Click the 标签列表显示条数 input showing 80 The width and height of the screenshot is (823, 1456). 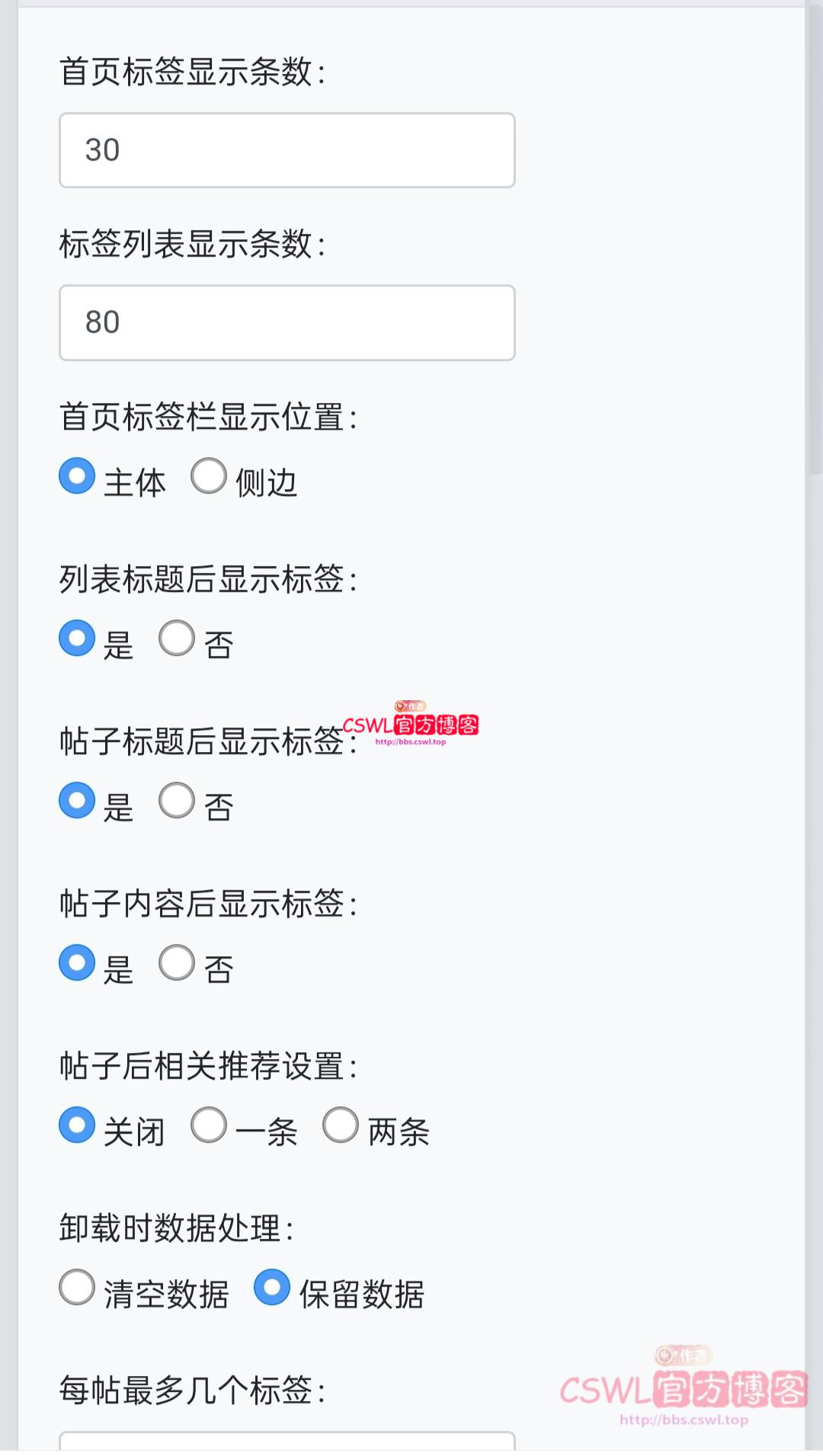click(287, 323)
